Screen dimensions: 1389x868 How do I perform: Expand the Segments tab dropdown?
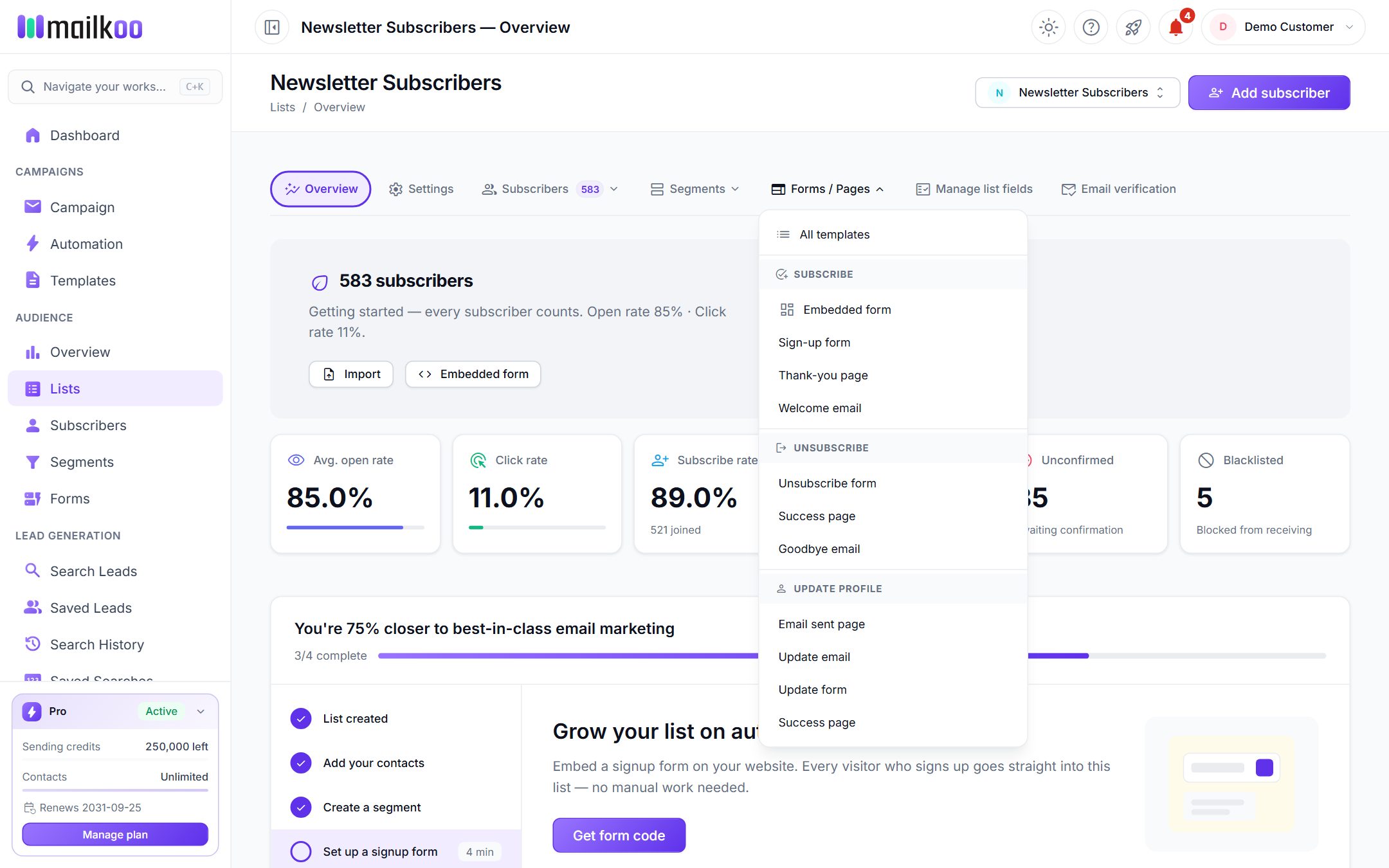(x=735, y=189)
